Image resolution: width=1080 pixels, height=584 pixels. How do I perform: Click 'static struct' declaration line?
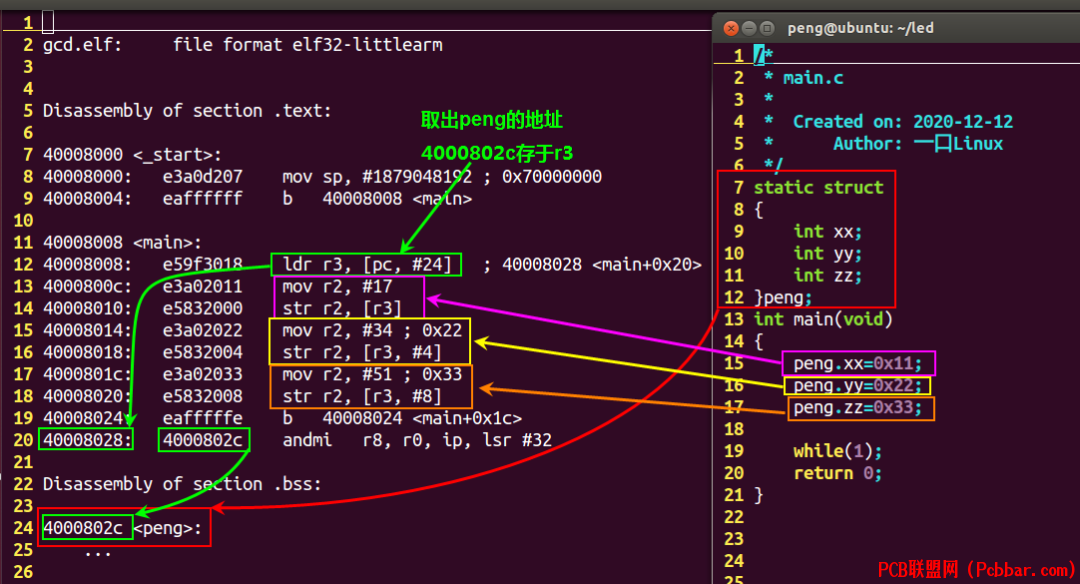coord(818,187)
